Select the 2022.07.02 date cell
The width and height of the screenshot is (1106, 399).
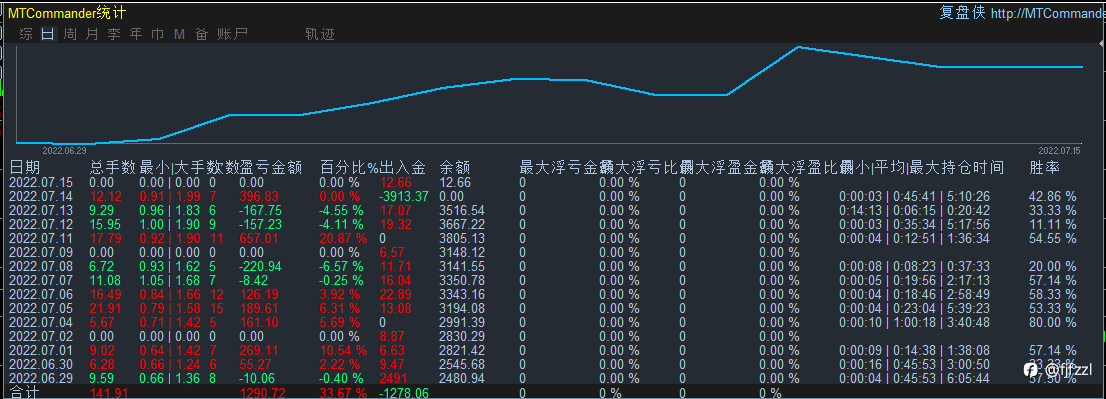(41, 336)
